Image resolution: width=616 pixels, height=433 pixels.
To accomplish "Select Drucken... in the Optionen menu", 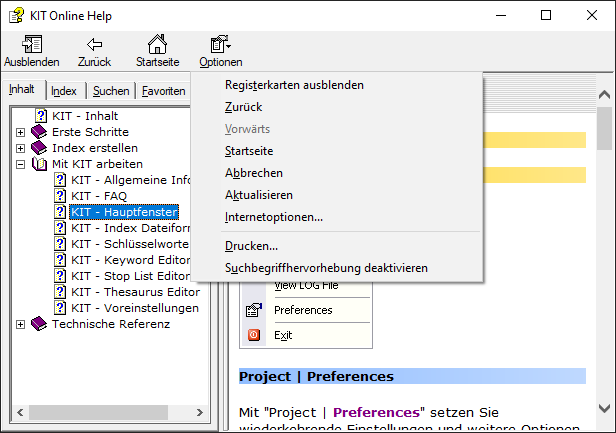I will 251,246.
